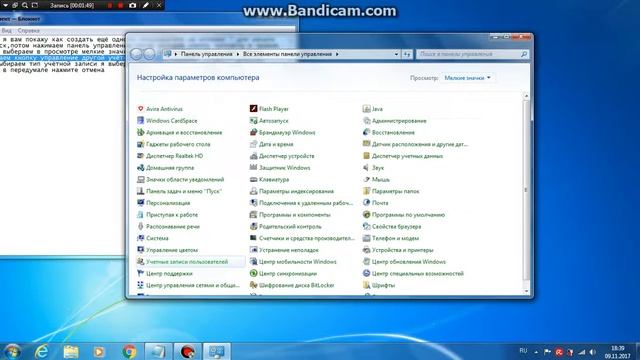640x360 pixels.
Task: Open Персонализация icon
Action: 140,203
